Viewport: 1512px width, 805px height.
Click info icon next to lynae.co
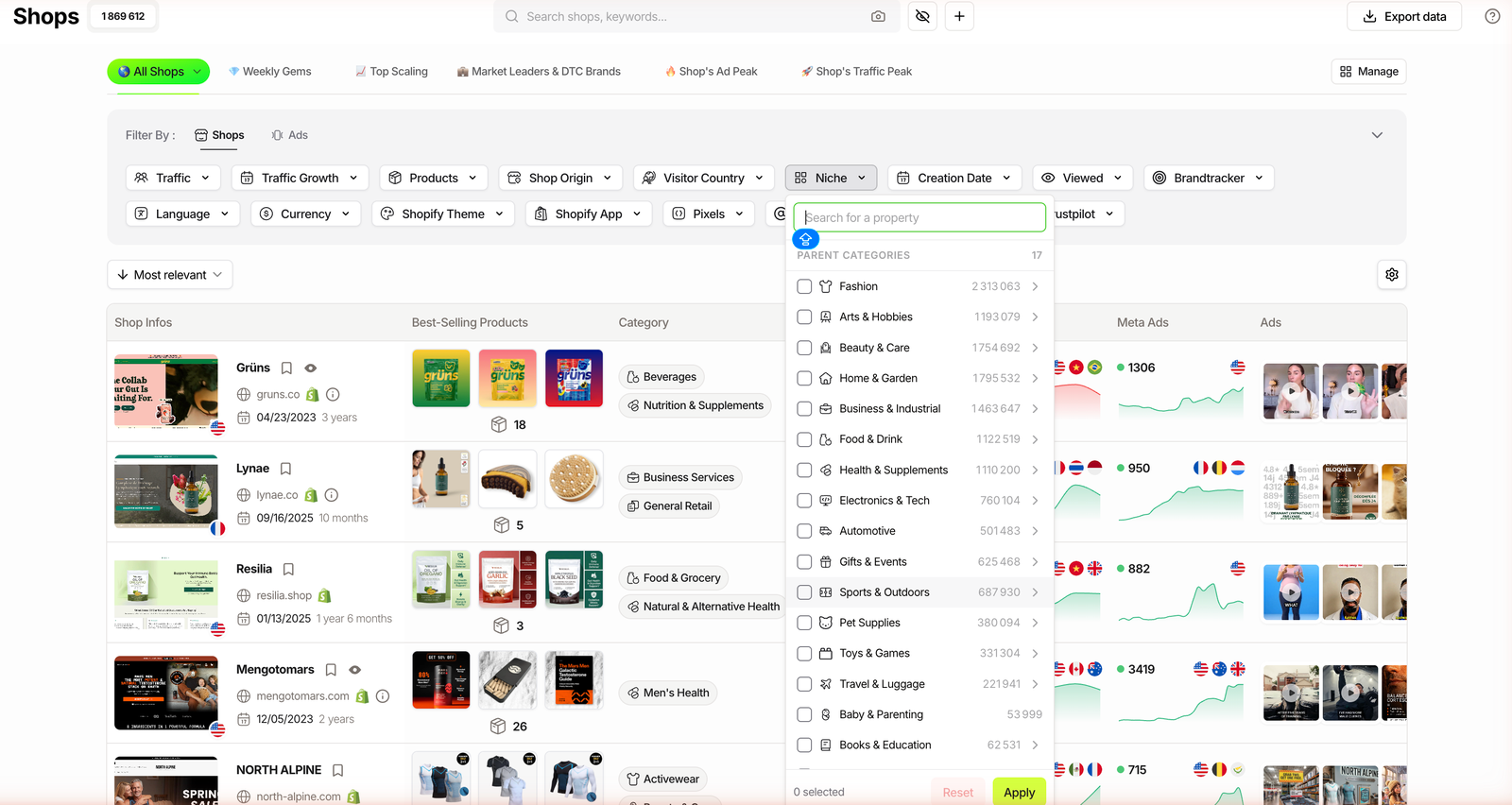pos(332,495)
